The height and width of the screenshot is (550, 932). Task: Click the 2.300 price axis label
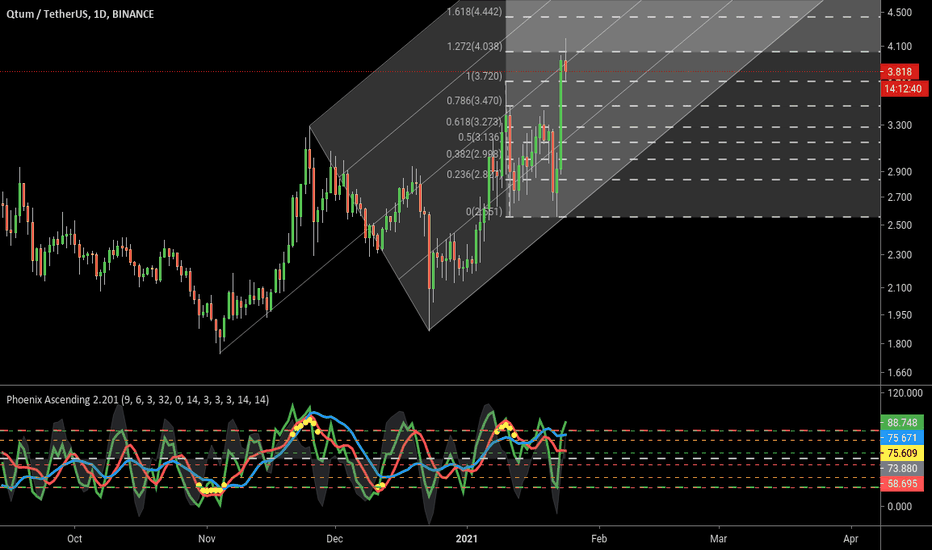(x=899, y=255)
